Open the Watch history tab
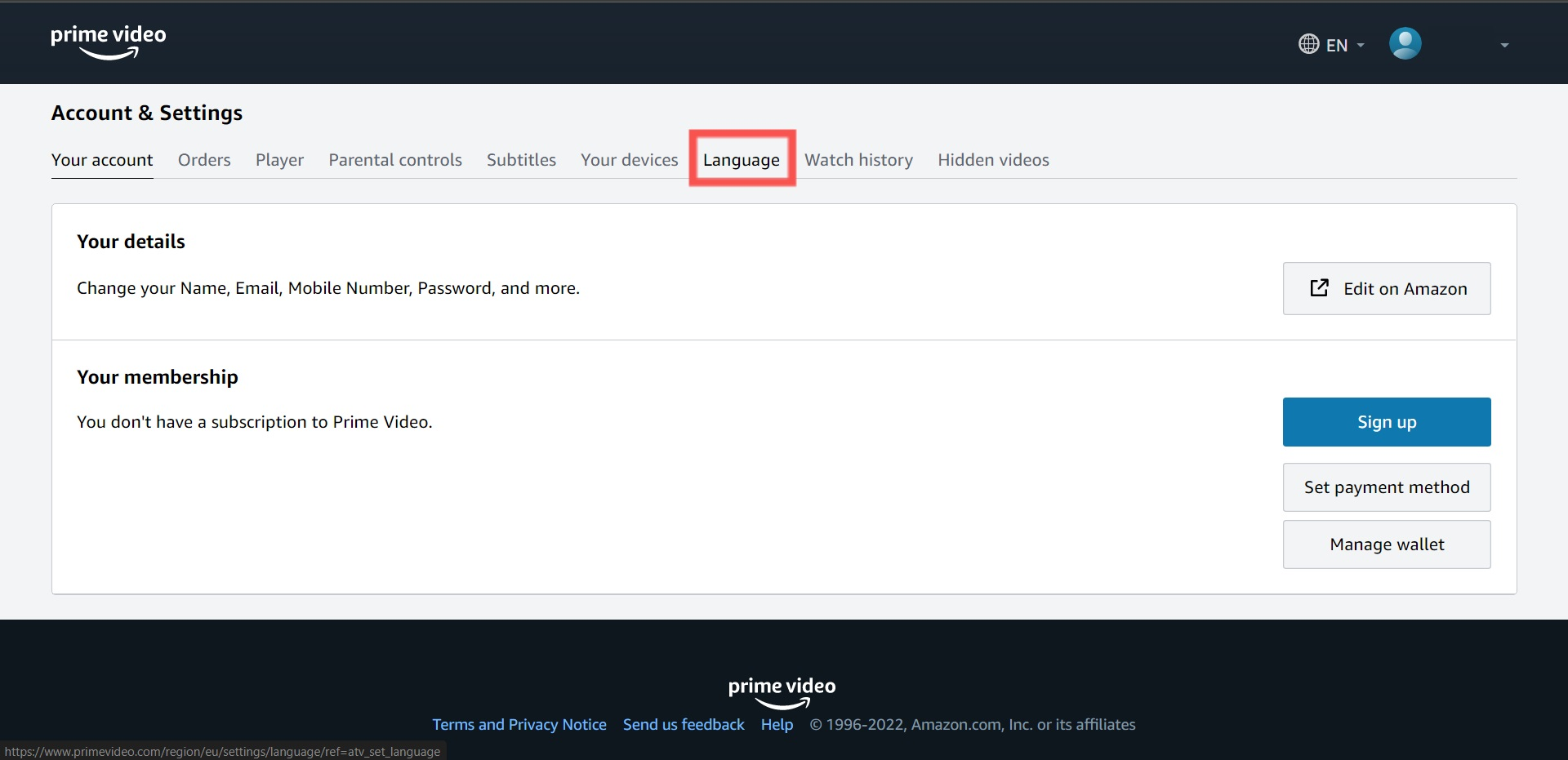This screenshot has width=1568, height=760. coord(858,160)
